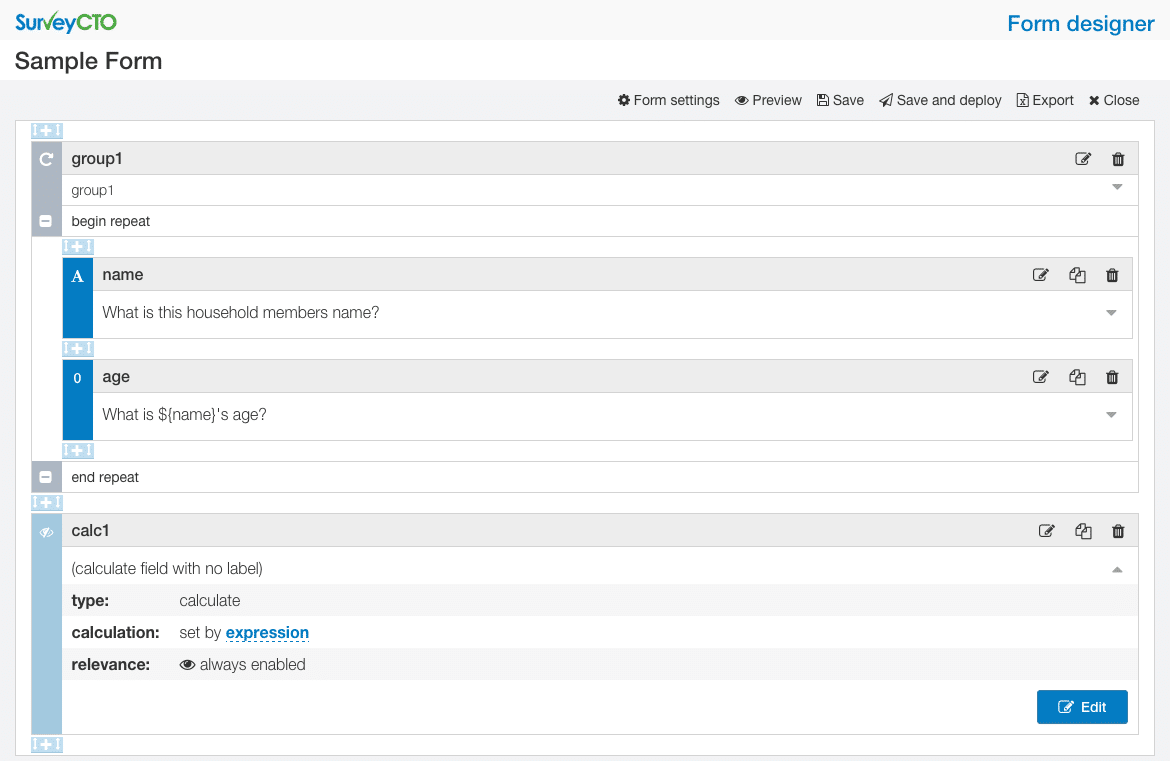Click the pencil icon in calc1 header
Viewport: 1170px width, 761px height.
(1046, 531)
